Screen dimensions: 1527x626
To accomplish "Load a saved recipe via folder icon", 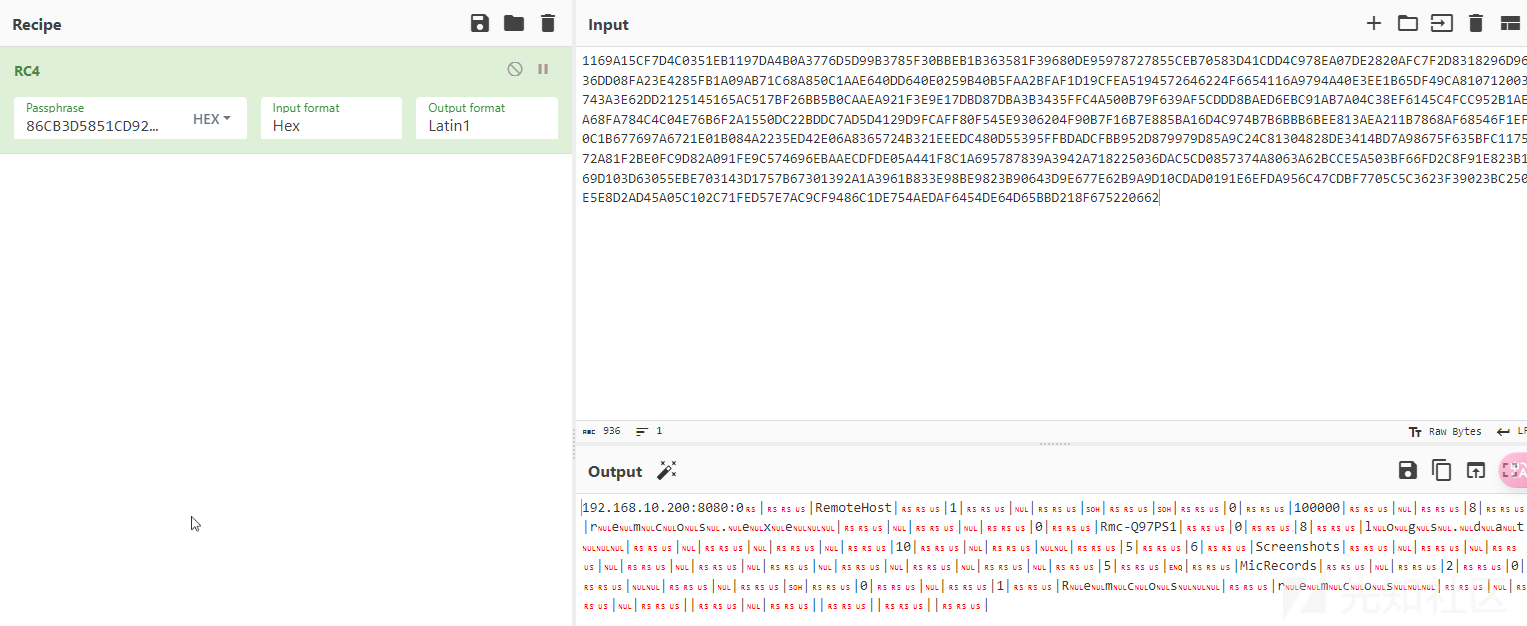I will [x=514, y=24].
